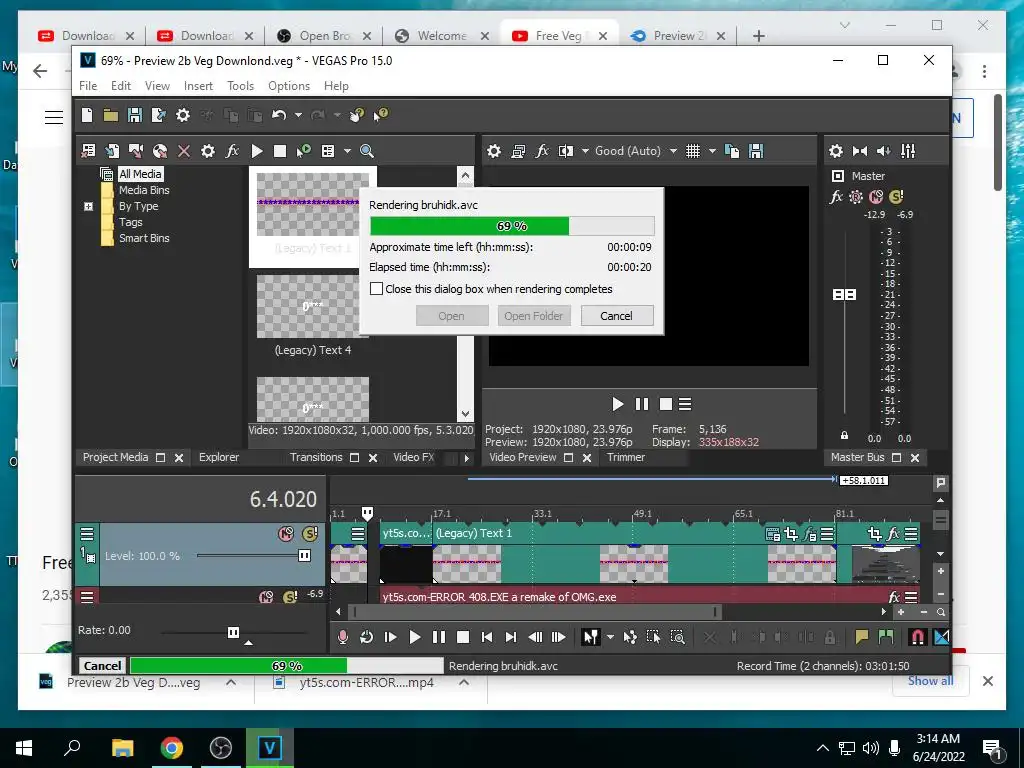The image size is (1024, 768).
Task: Open the Tools menu
Action: click(240, 86)
